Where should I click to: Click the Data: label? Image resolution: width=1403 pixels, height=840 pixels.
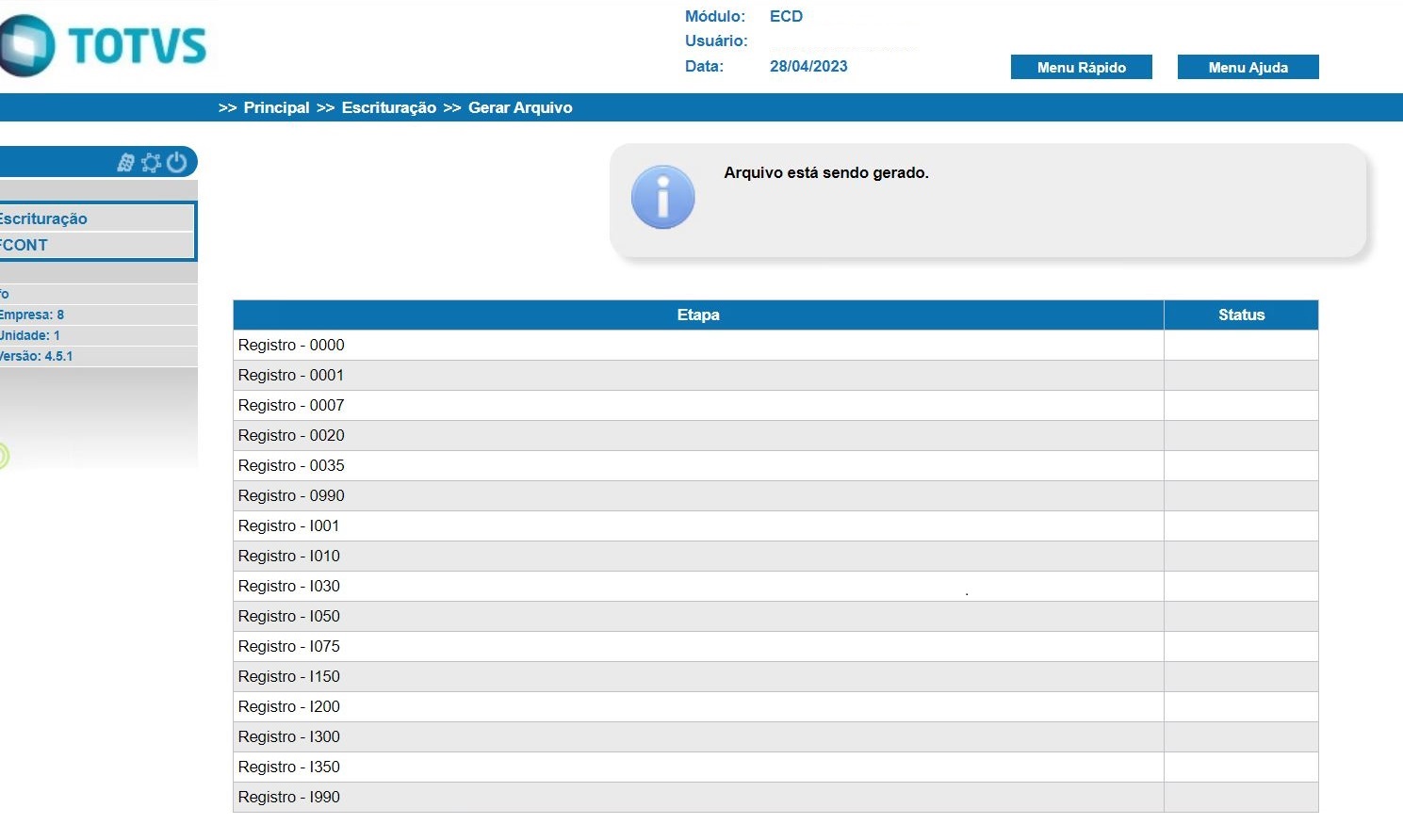(x=704, y=66)
